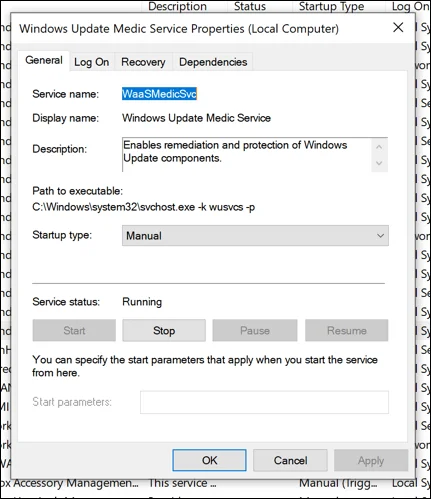The height and width of the screenshot is (499, 431).
Task: Dismiss the dialog with Cancel
Action: tap(290, 460)
